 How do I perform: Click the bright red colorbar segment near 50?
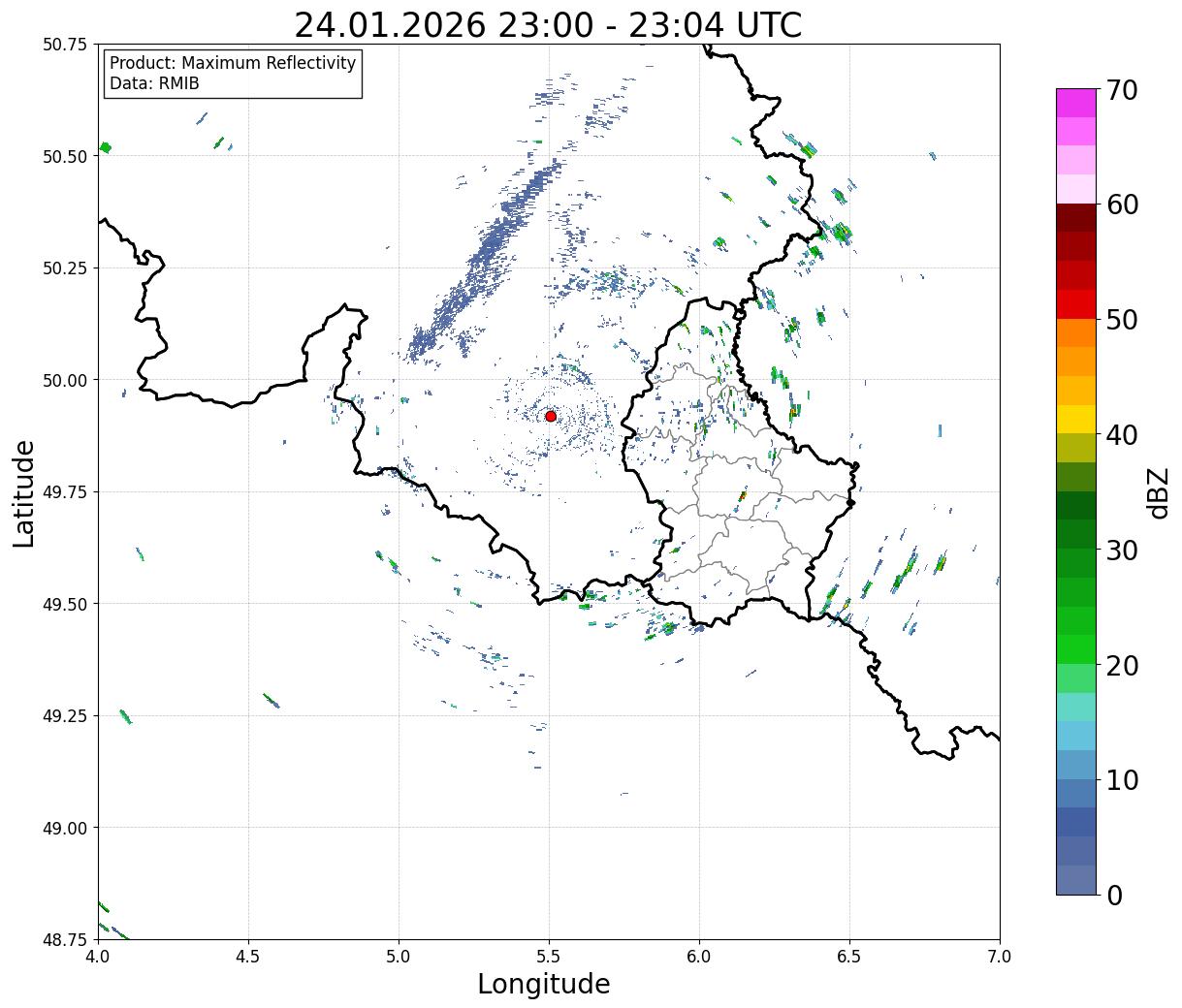tap(1076, 304)
